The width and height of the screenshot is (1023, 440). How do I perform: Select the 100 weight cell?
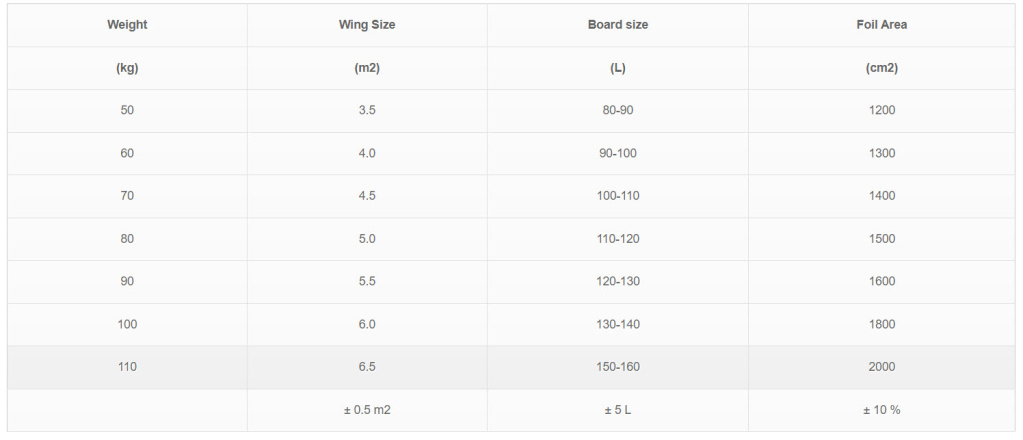point(127,324)
